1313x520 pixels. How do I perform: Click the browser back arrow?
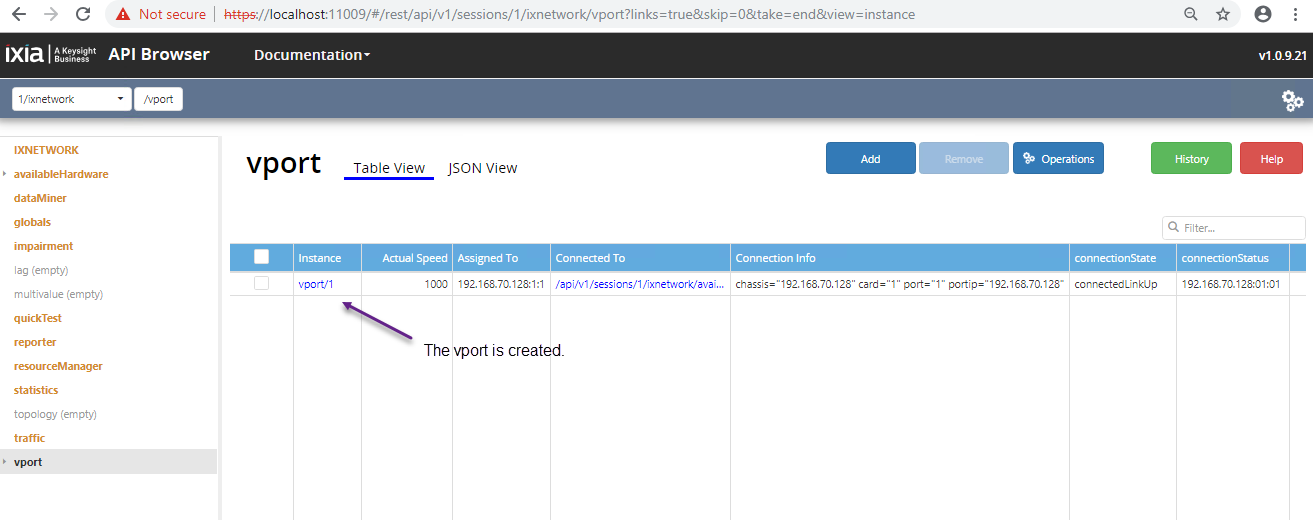click(x=20, y=15)
